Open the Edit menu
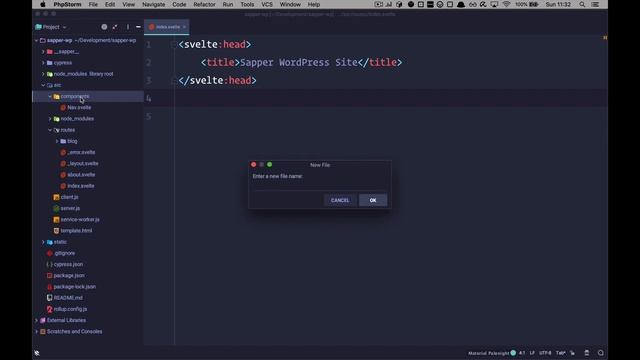The height and width of the screenshot is (360, 640). click(x=110, y=4)
